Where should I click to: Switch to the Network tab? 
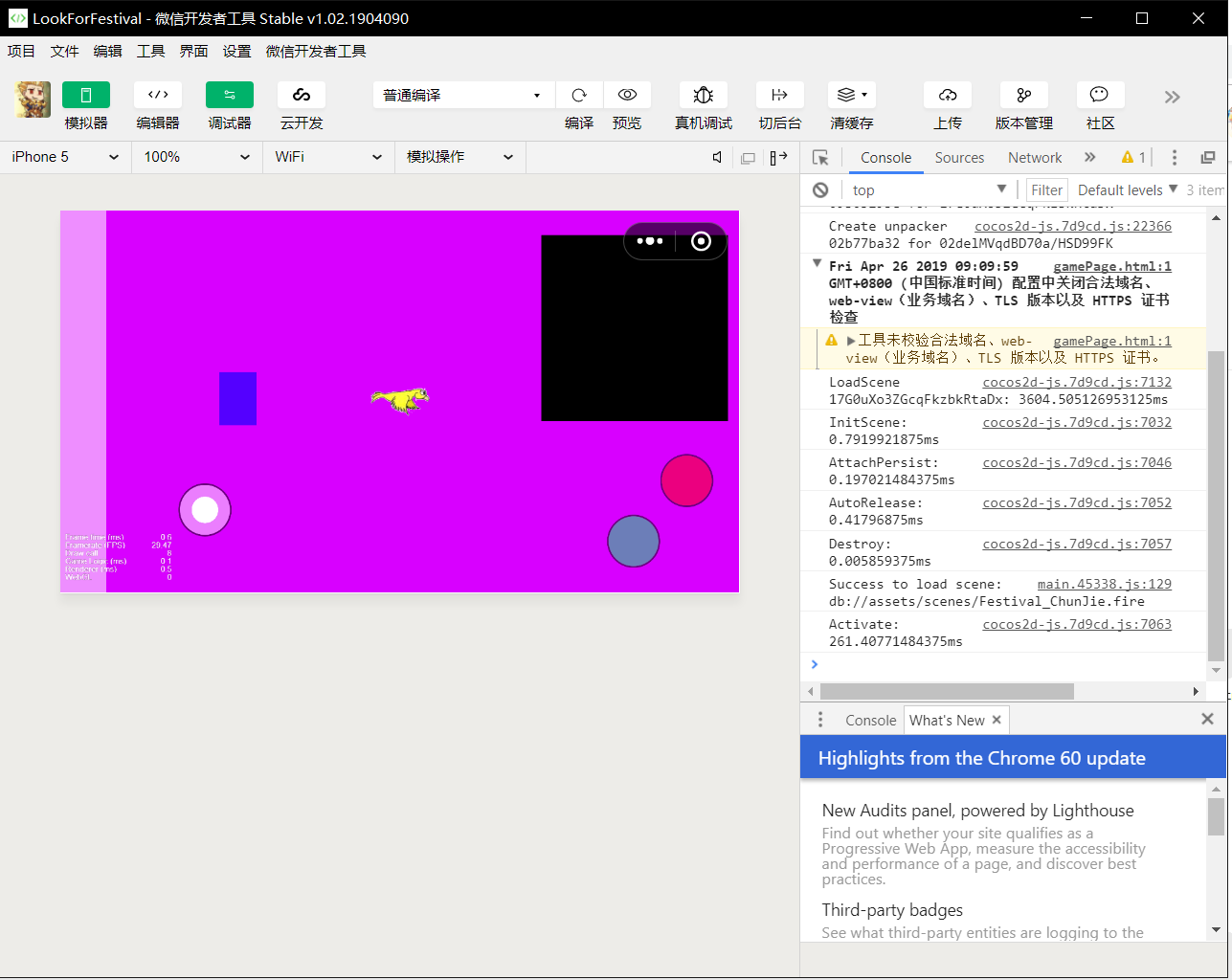coord(1035,158)
